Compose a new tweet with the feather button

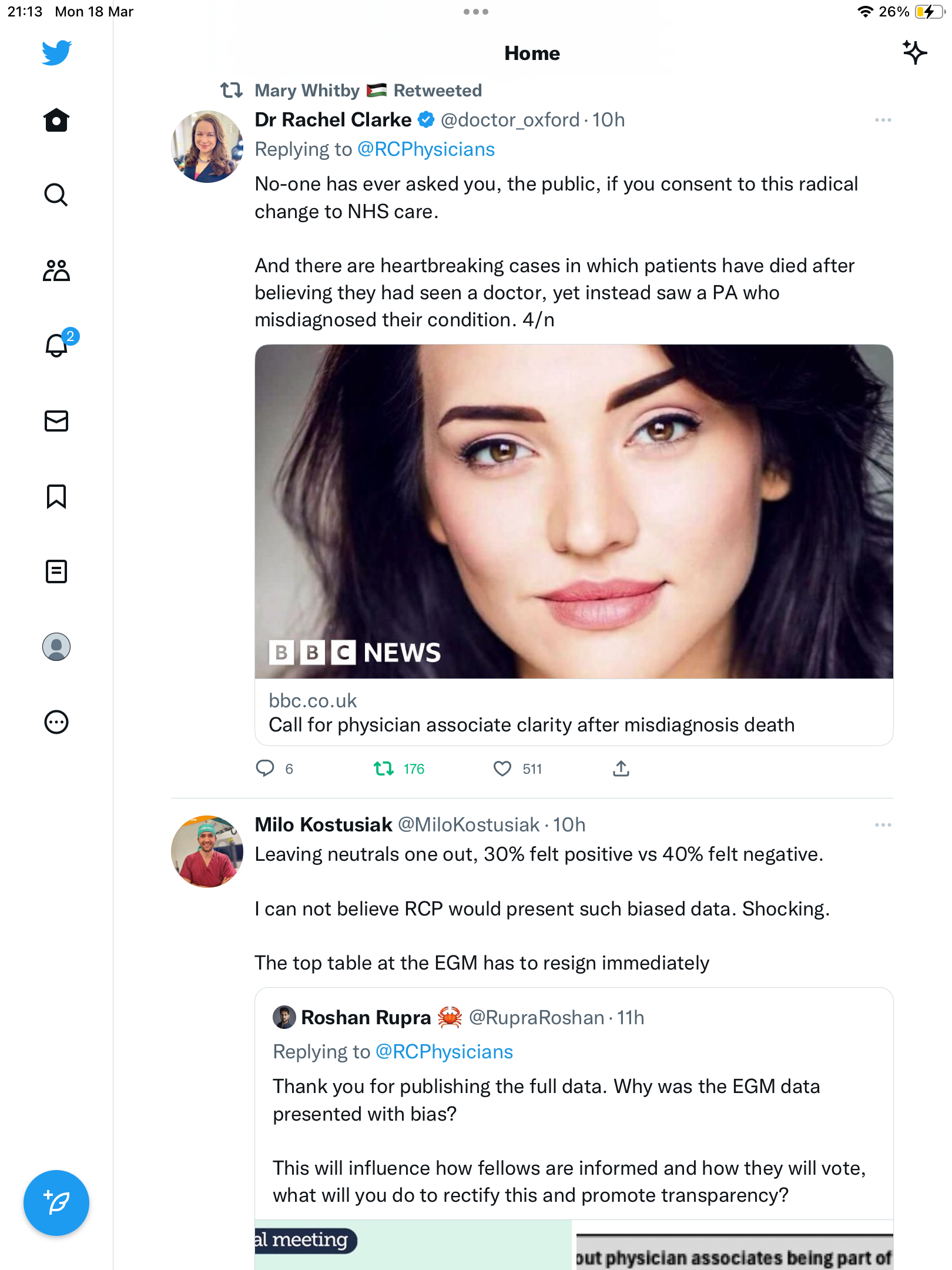56,1203
